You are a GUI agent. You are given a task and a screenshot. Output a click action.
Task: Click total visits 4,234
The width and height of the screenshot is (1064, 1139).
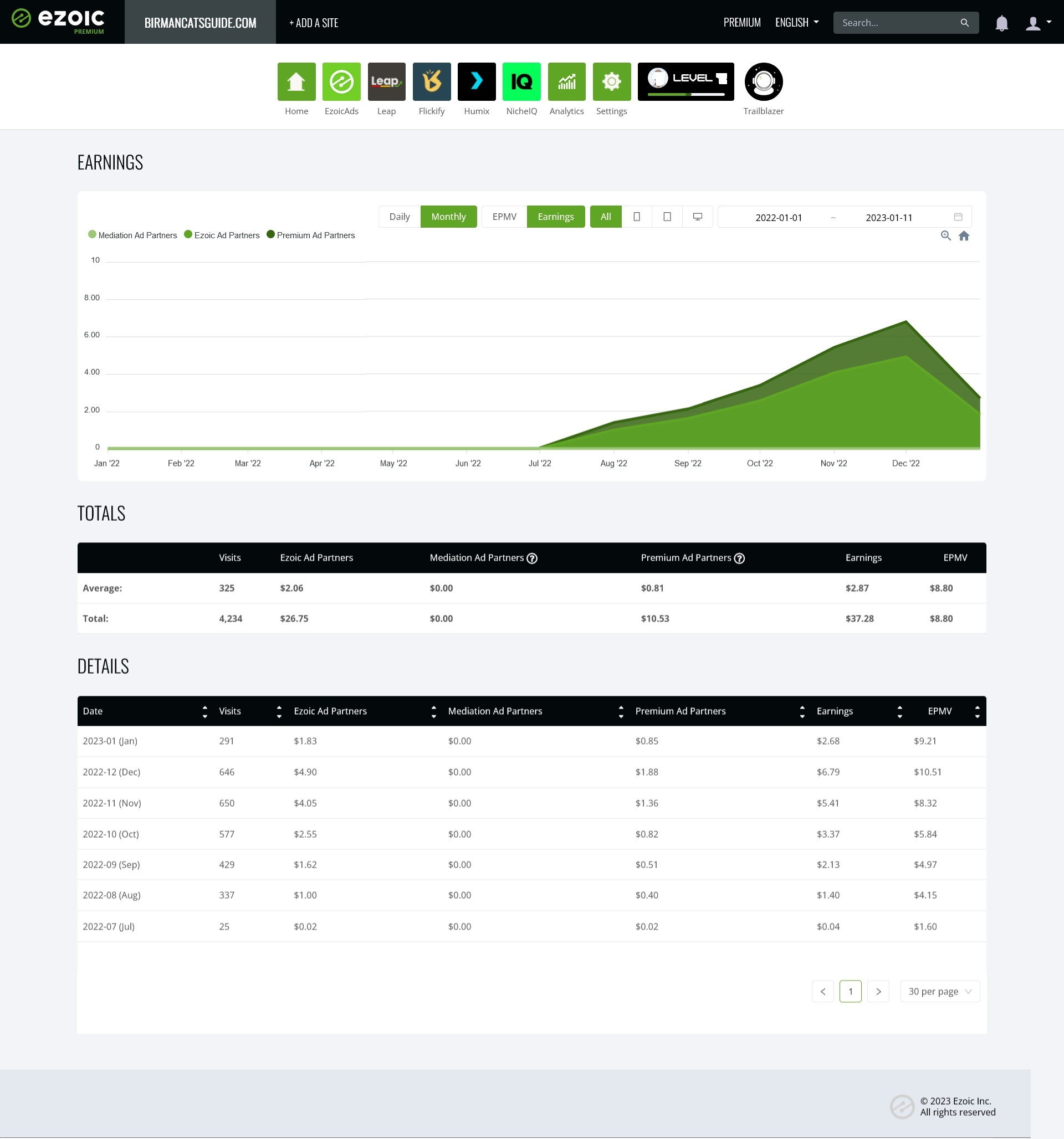231,619
